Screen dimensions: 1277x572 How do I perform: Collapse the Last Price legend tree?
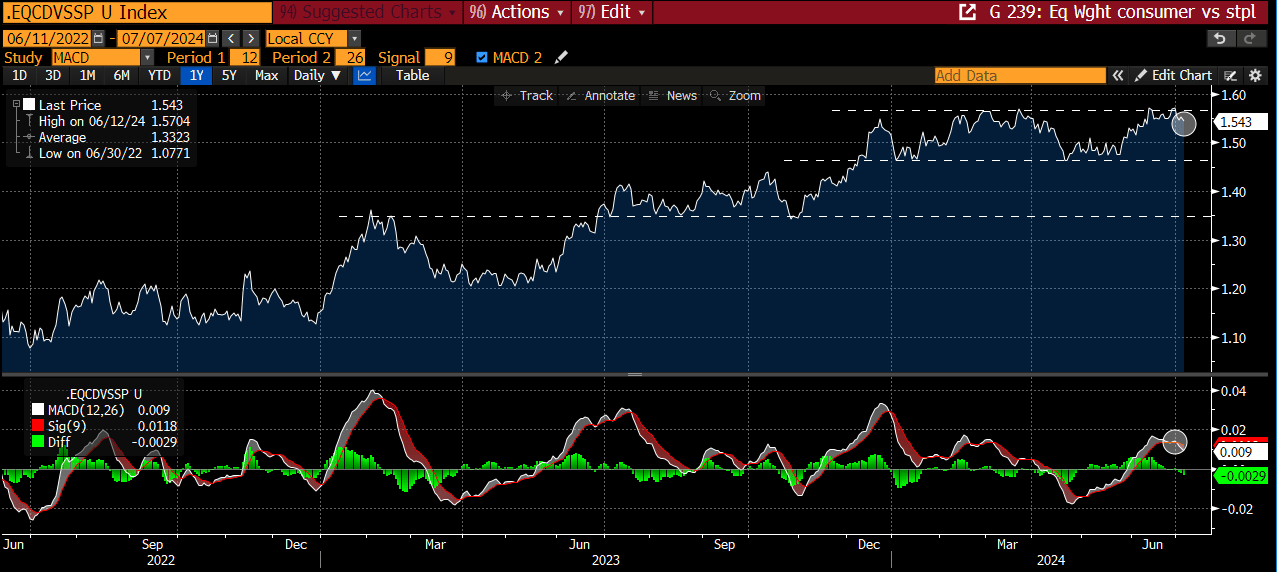point(16,104)
